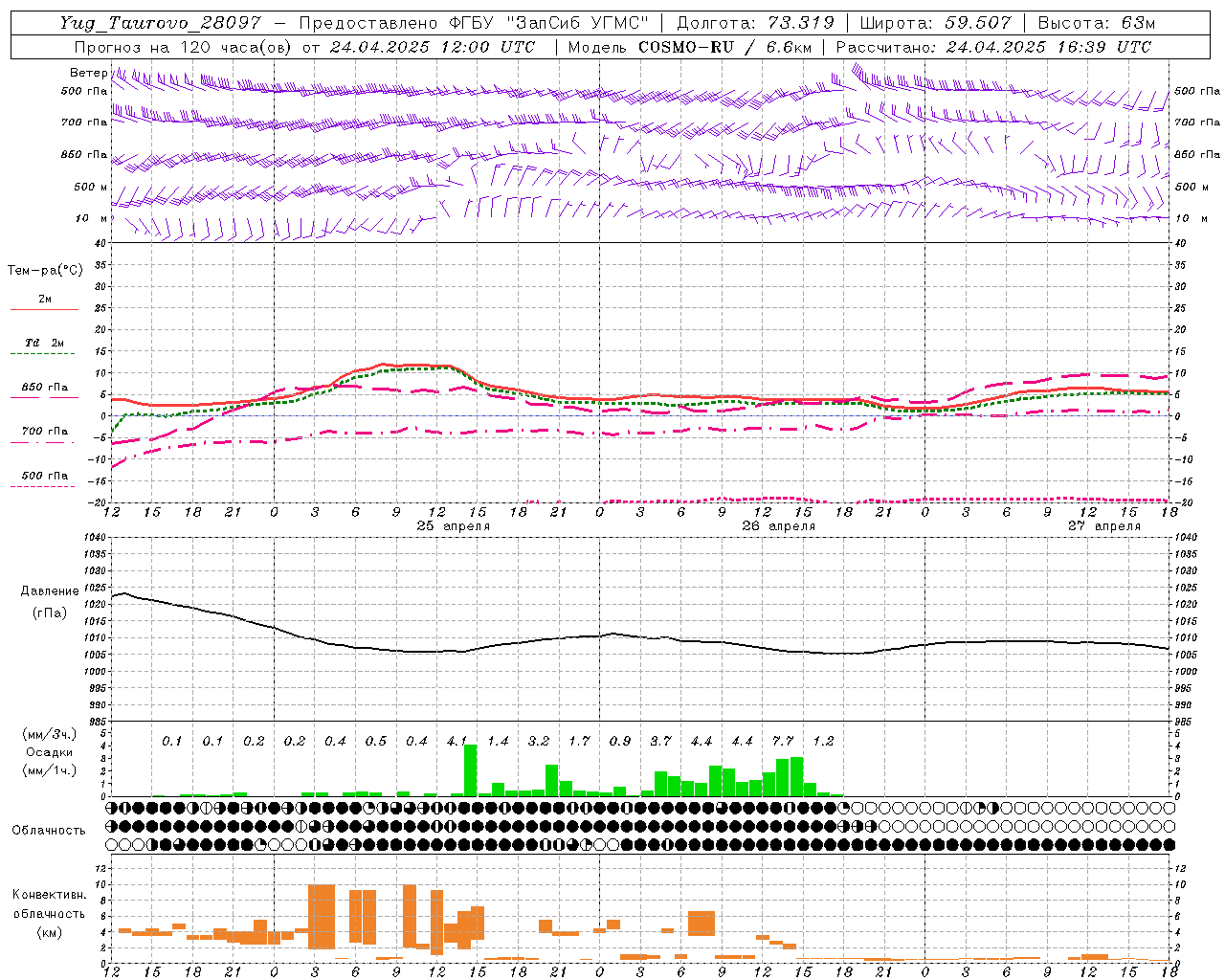Click the 3-hour precipitation value 1.2
Screen dimensions: 1225x980
tap(823, 741)
